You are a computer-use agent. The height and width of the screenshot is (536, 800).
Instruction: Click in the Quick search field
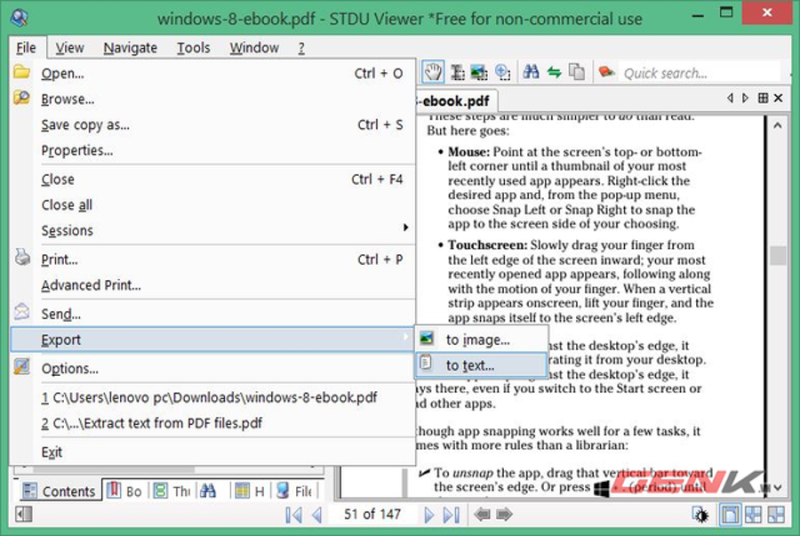point(700,73)
